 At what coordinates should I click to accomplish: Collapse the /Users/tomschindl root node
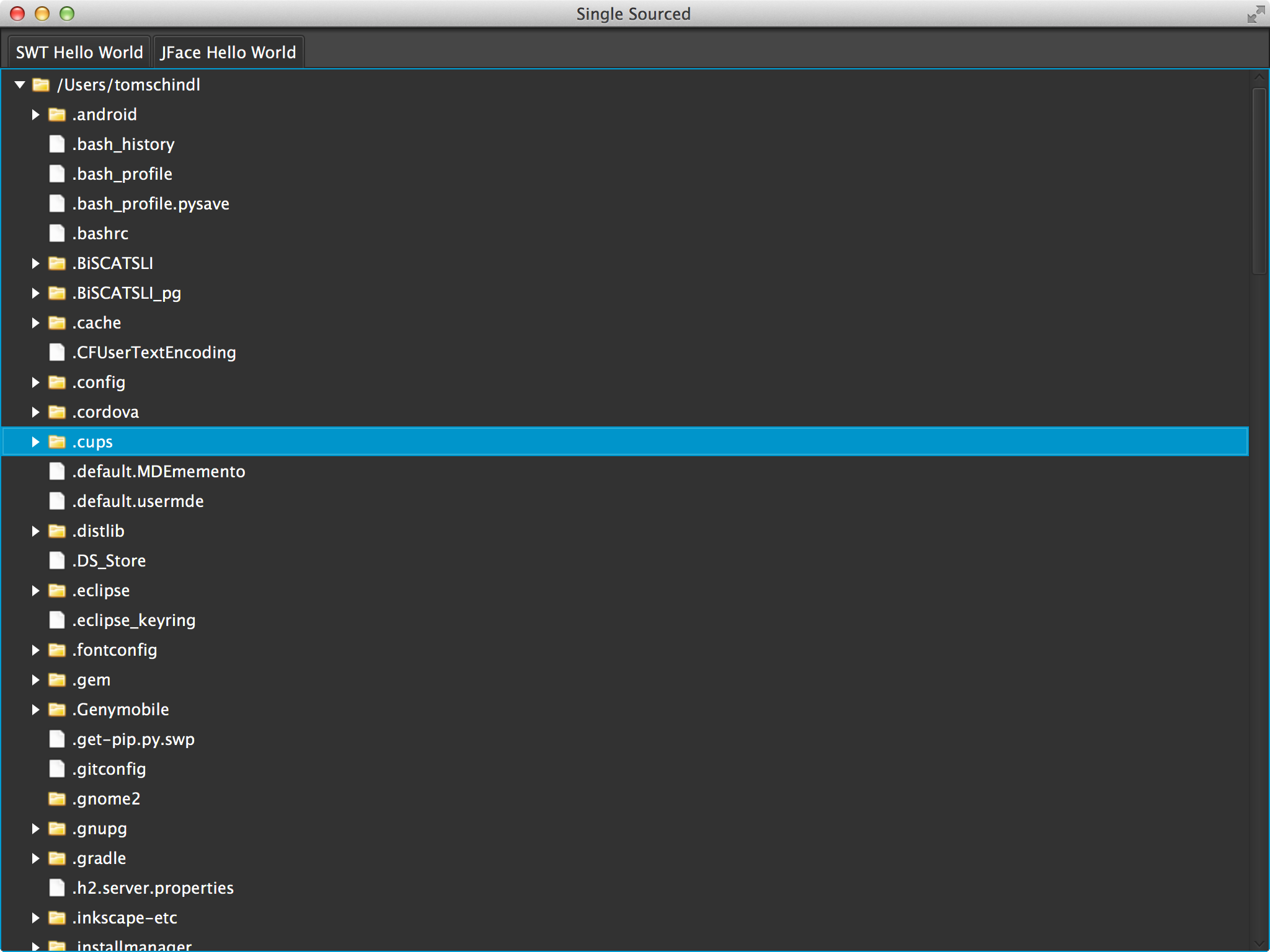pyautogui.click(x=20, y=85)
